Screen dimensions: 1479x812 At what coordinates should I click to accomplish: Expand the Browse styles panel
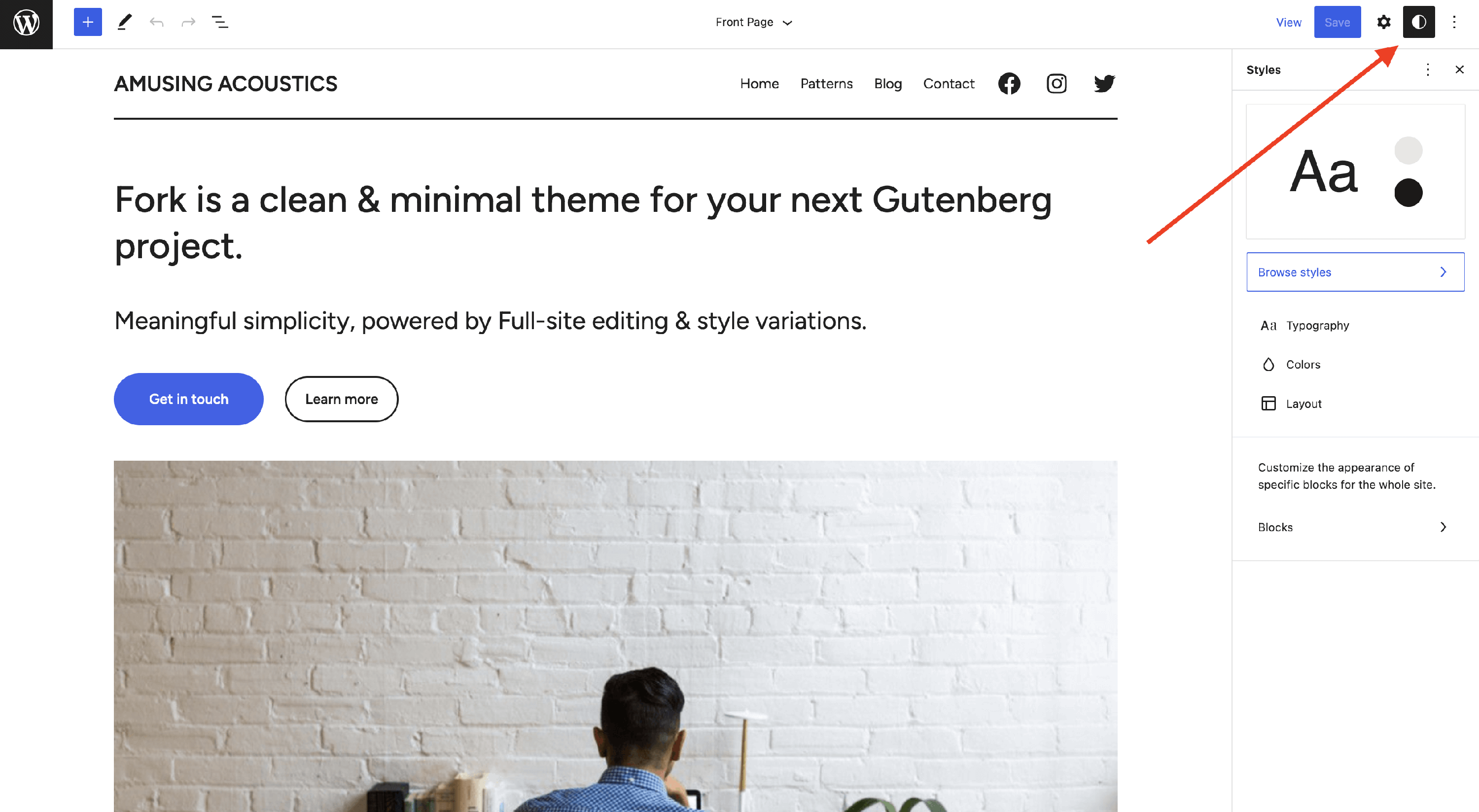coord(1355,272)
